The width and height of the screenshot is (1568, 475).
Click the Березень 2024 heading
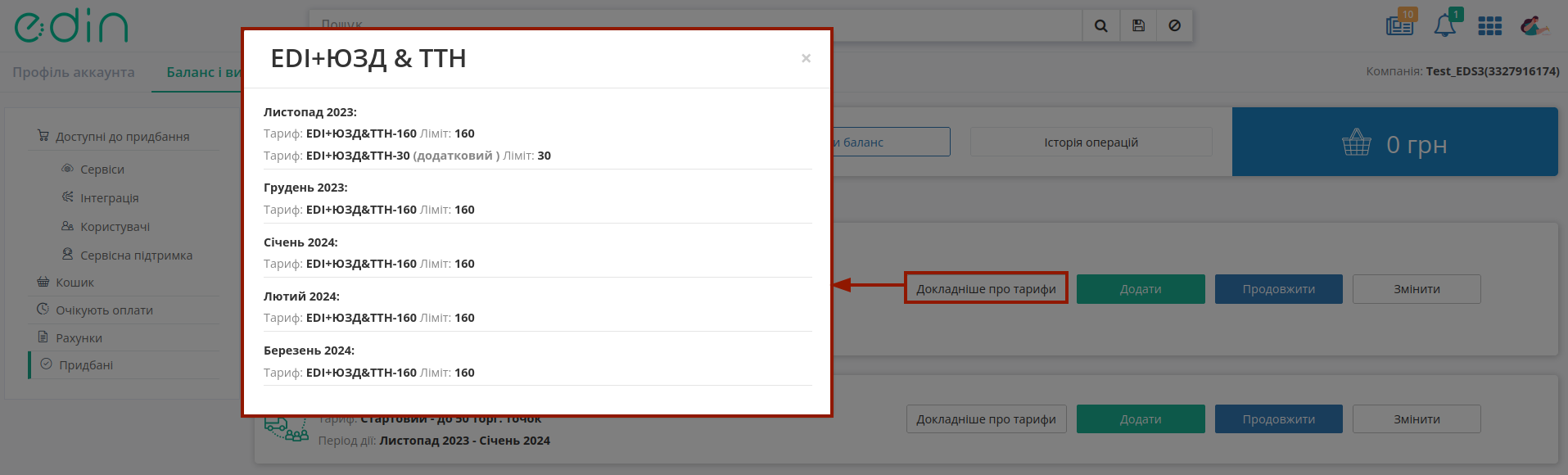click(x=309, y=351)
